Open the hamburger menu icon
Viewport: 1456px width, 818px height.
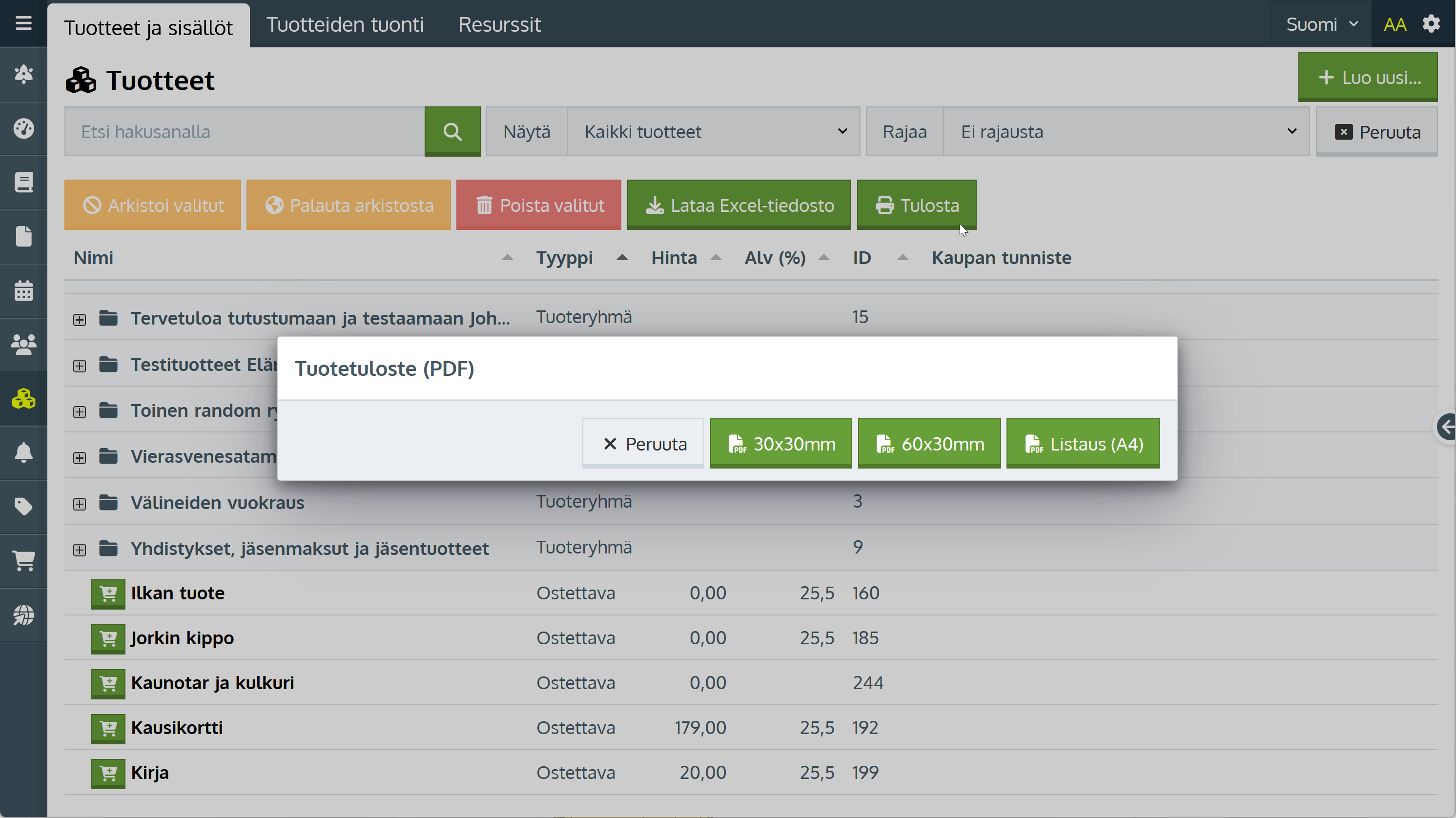click(x=23, y=23)
